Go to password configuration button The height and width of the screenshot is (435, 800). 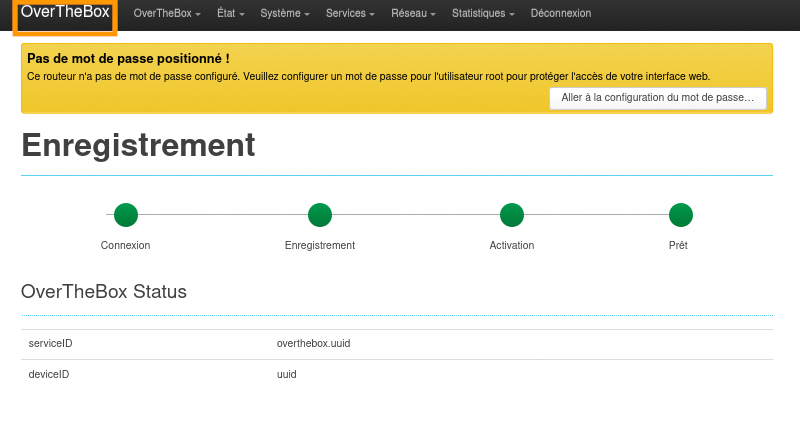click(x=658, y=98)
